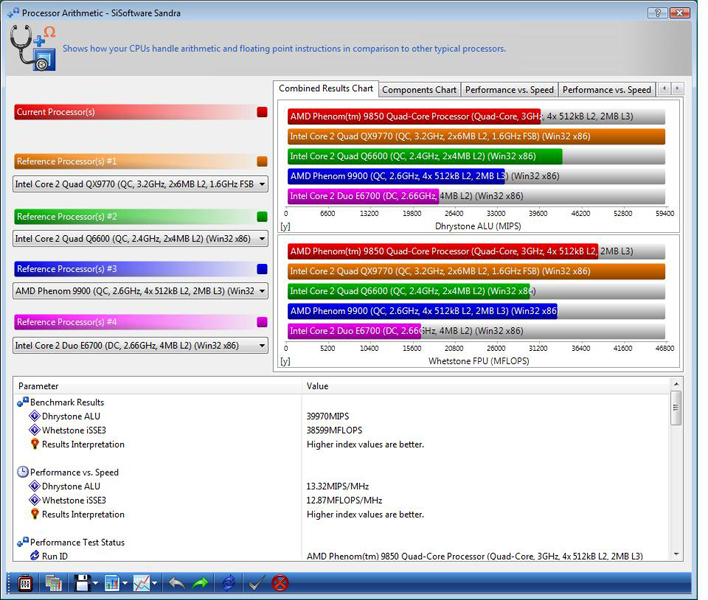Click the copy results toolbar icon
Image resolution: width=708 pixels, height=600 pixels.
pyautogui.click(x=53, y=583)
